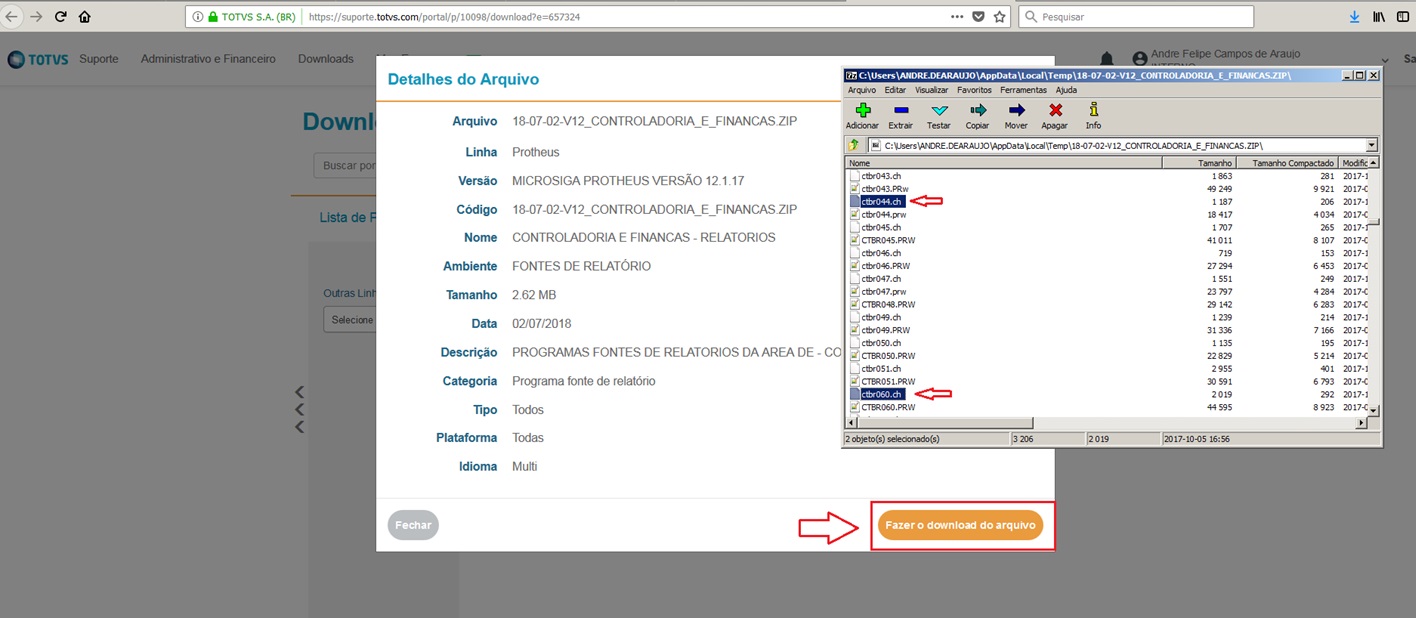Open 7-Zip Visualizar menu
The width and height of the screenshot is (1416, 618).
tap(932, 90)
